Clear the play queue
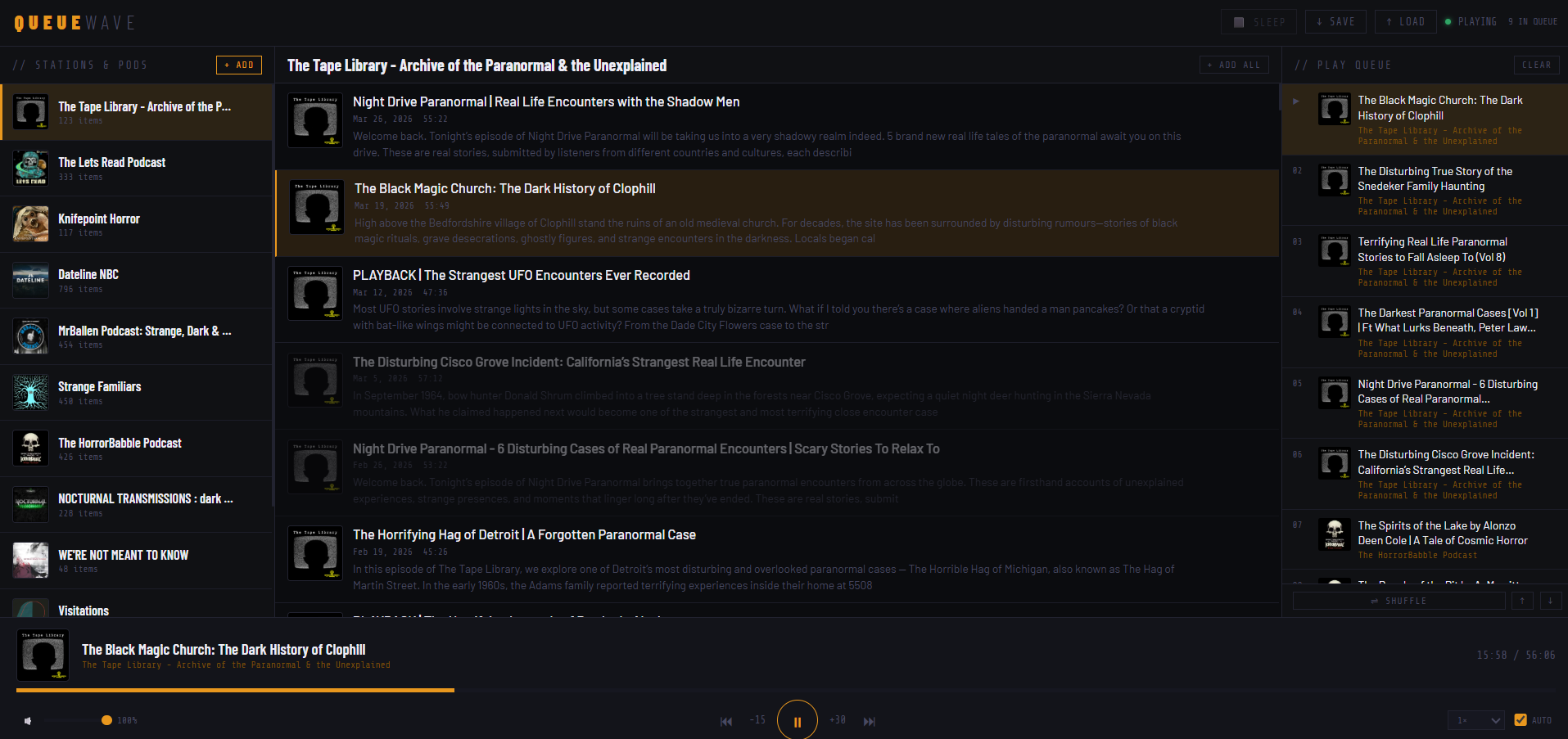The height and width of the screenshot is (739, 1568). pos(1536,65)
